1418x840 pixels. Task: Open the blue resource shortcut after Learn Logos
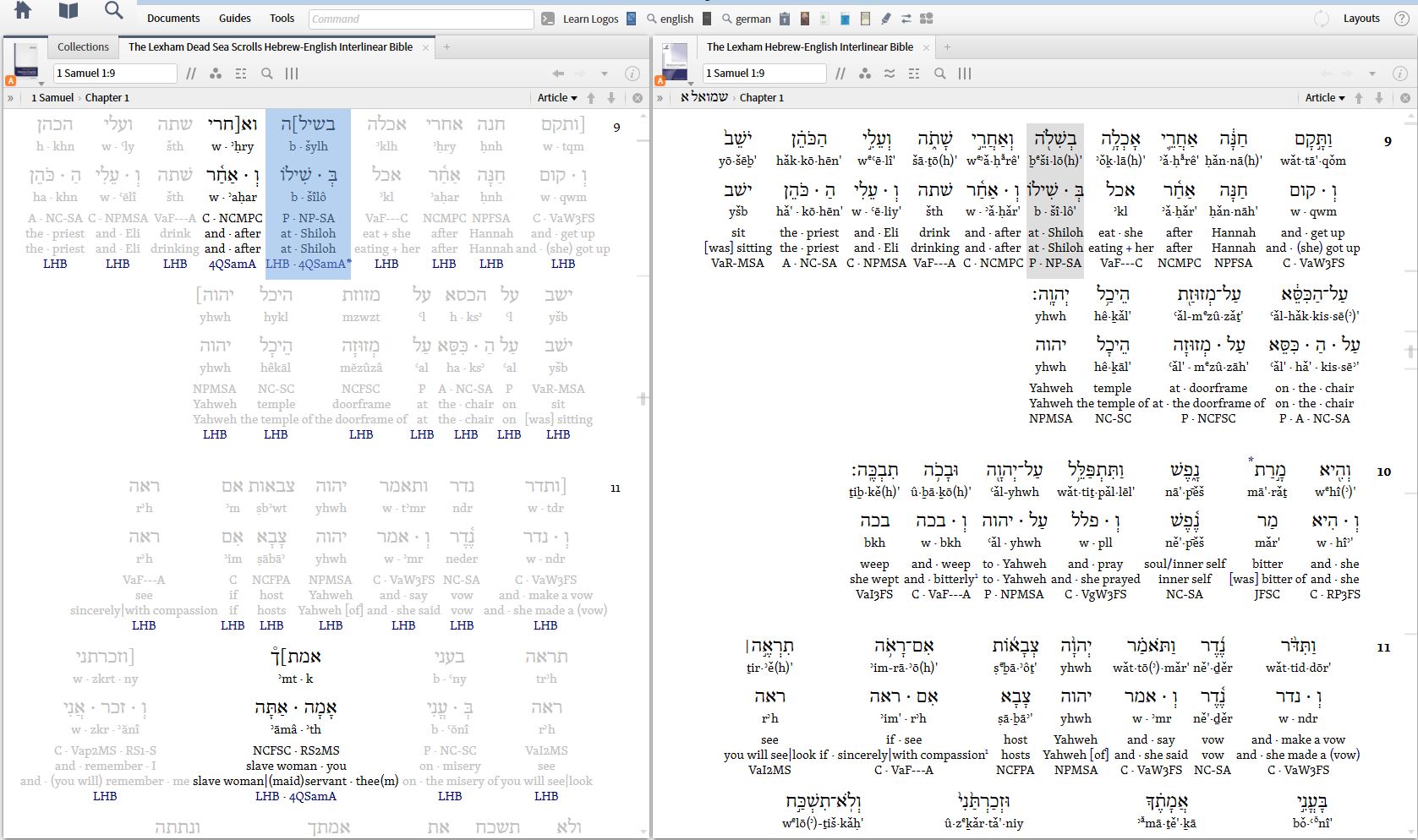[x=631, y=19]
